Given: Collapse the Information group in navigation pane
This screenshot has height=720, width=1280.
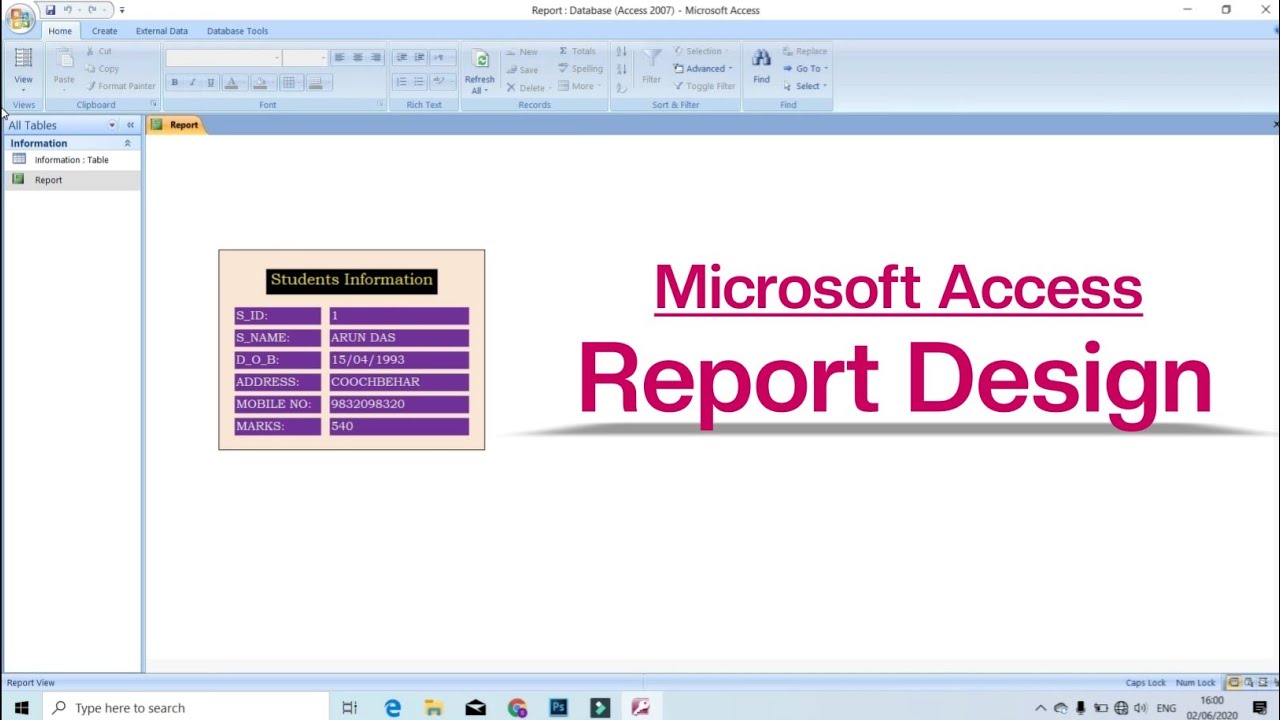Looking at the screenshot, I should (x=127, y=144).
